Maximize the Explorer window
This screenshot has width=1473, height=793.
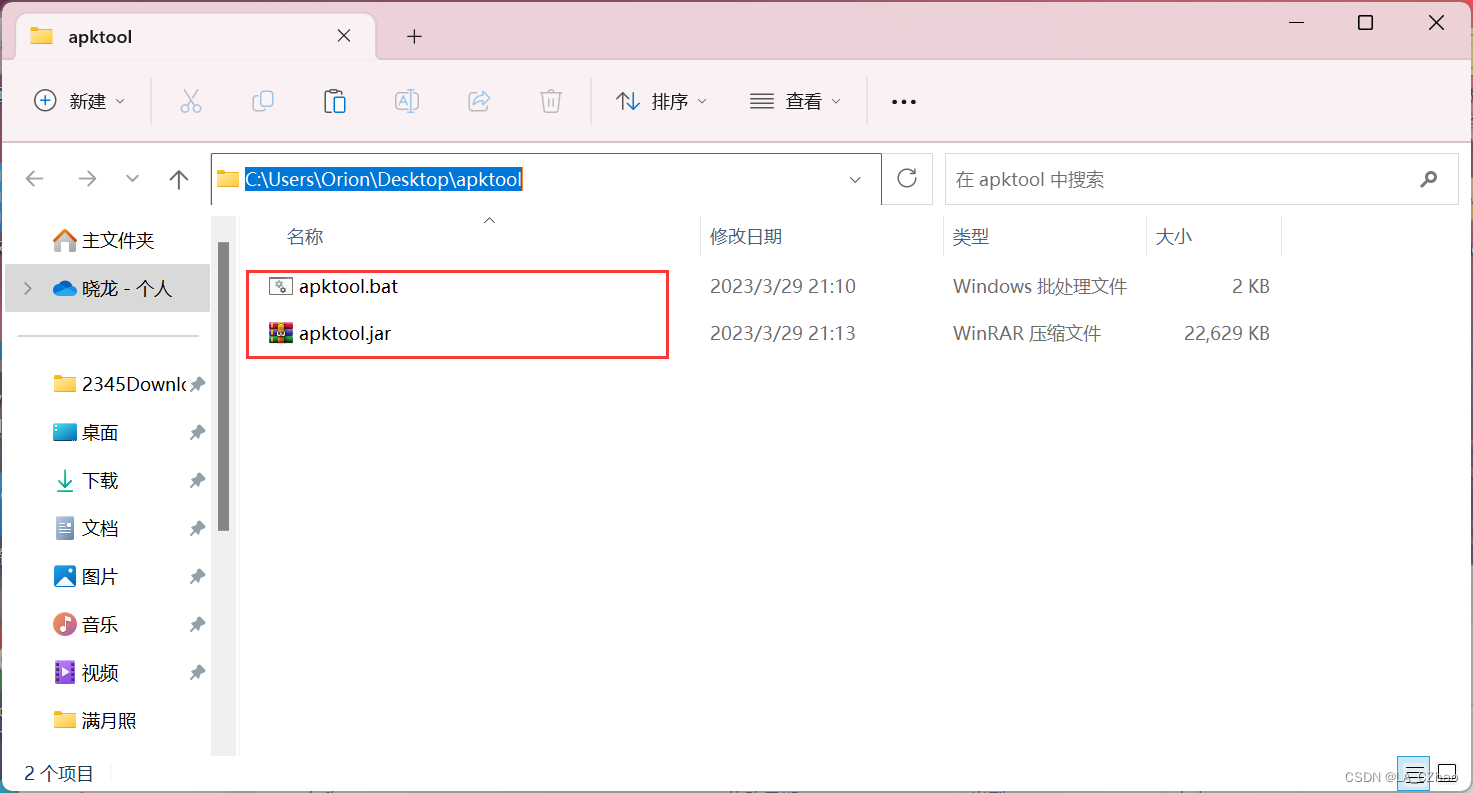(x=1365, y=23)
